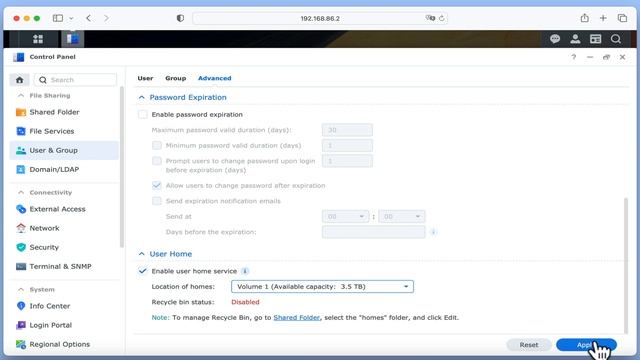Reload the page in Safari

[x=442, y=18]
